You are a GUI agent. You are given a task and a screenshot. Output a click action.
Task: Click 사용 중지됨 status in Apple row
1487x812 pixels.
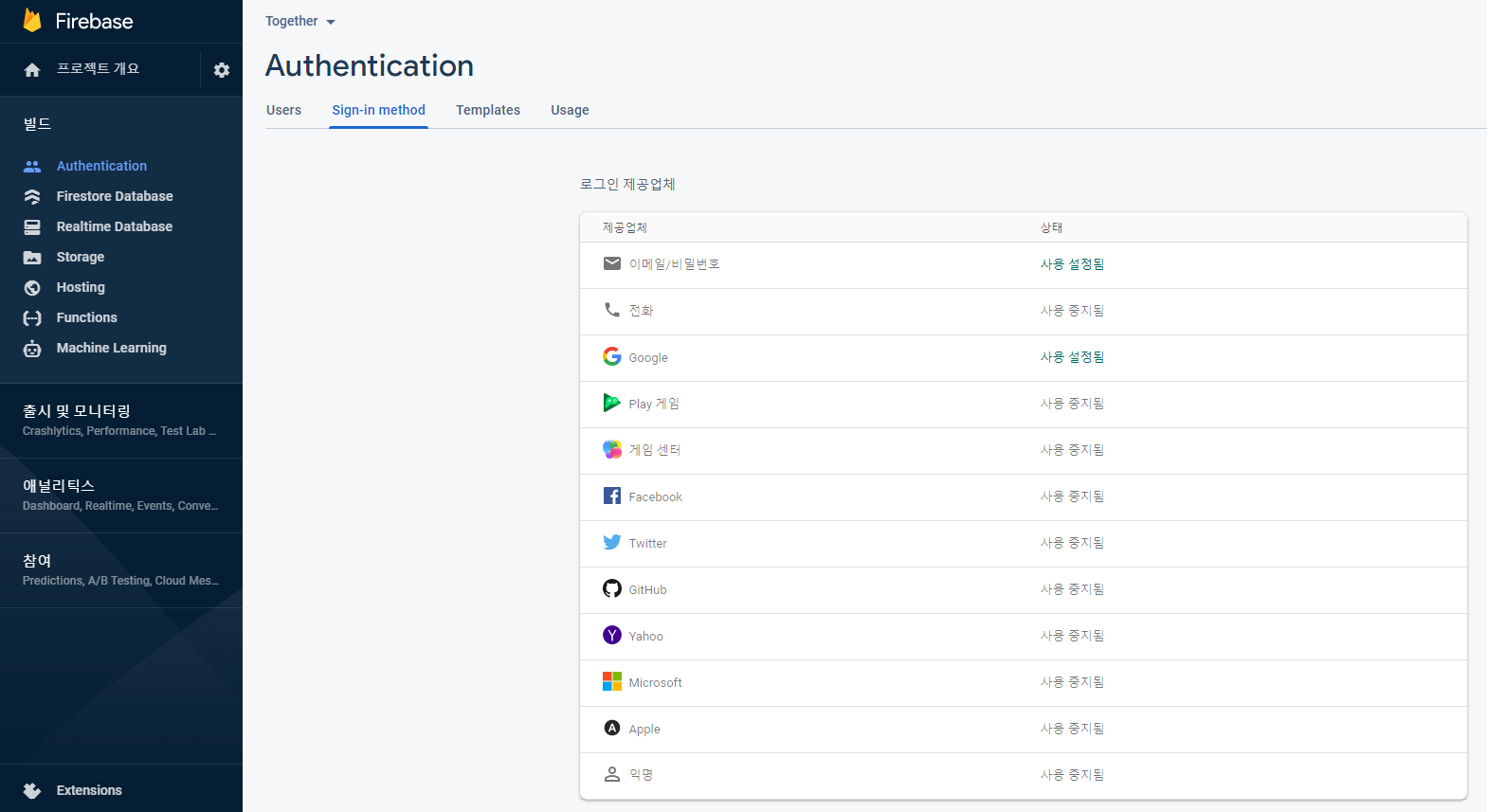click(1072, 729)
